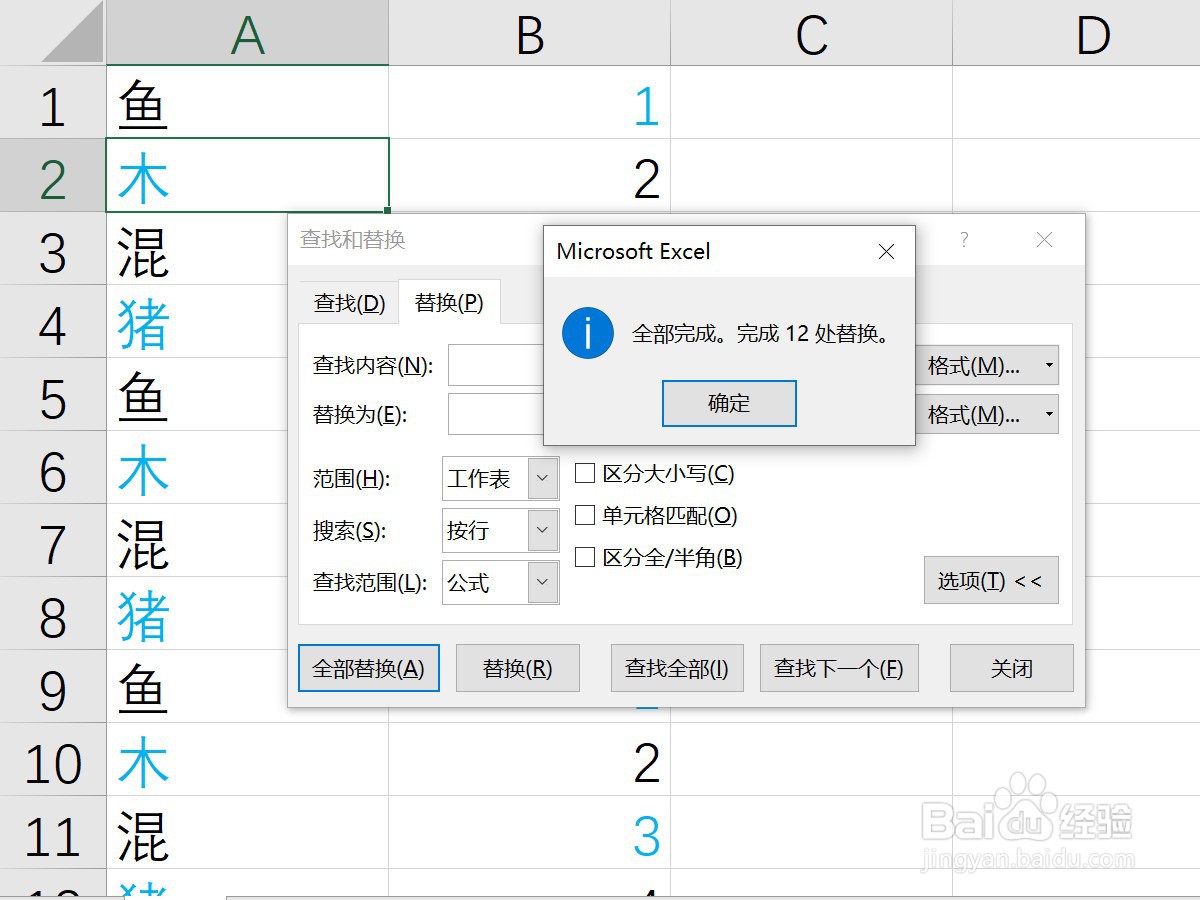The height and width of the screenshot is (900, 1200).
Task: Click the blue information icon in message box
Action: click(587, 333)
